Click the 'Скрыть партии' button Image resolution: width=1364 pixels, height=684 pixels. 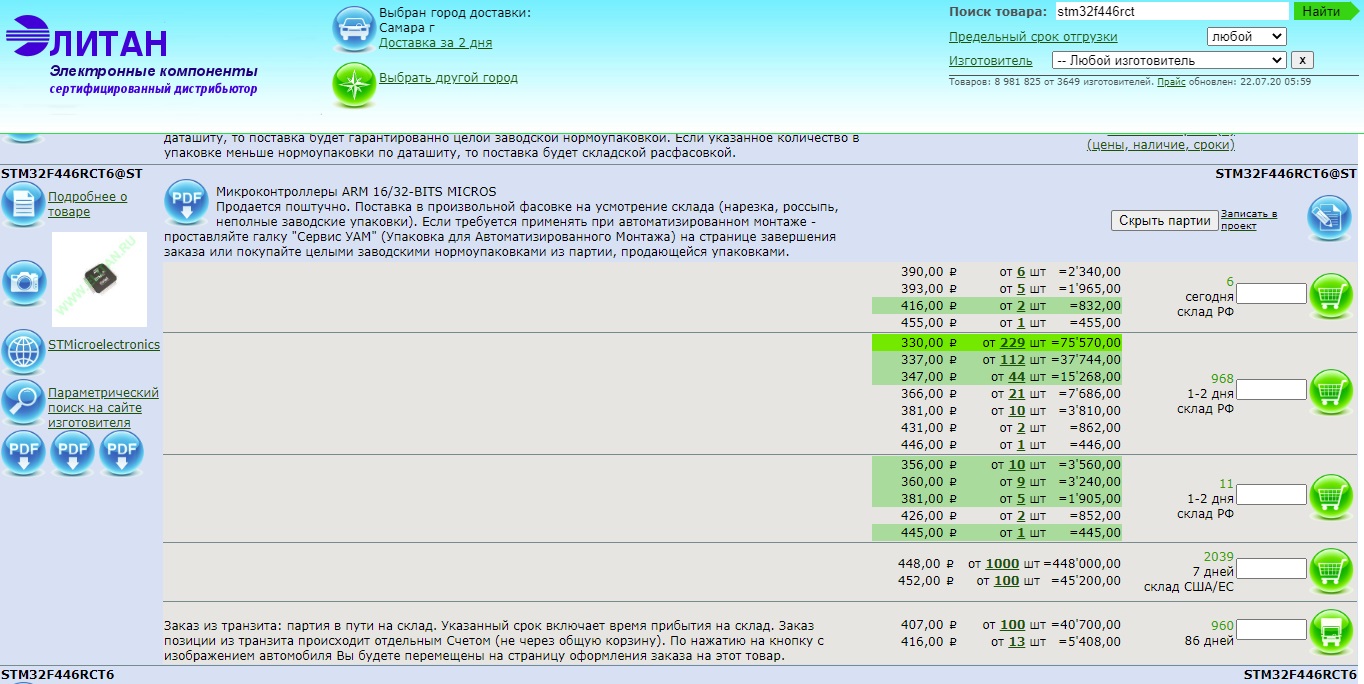[1165, 220]
